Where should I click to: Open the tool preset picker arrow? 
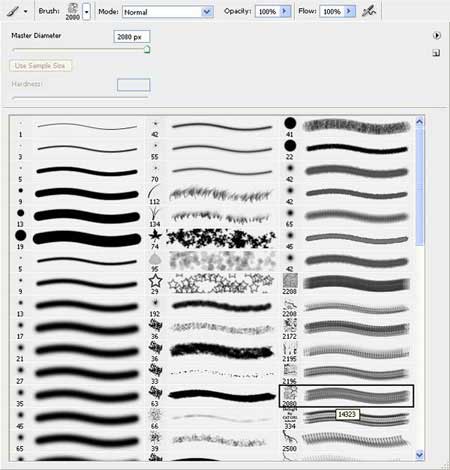tap(26, 12)
